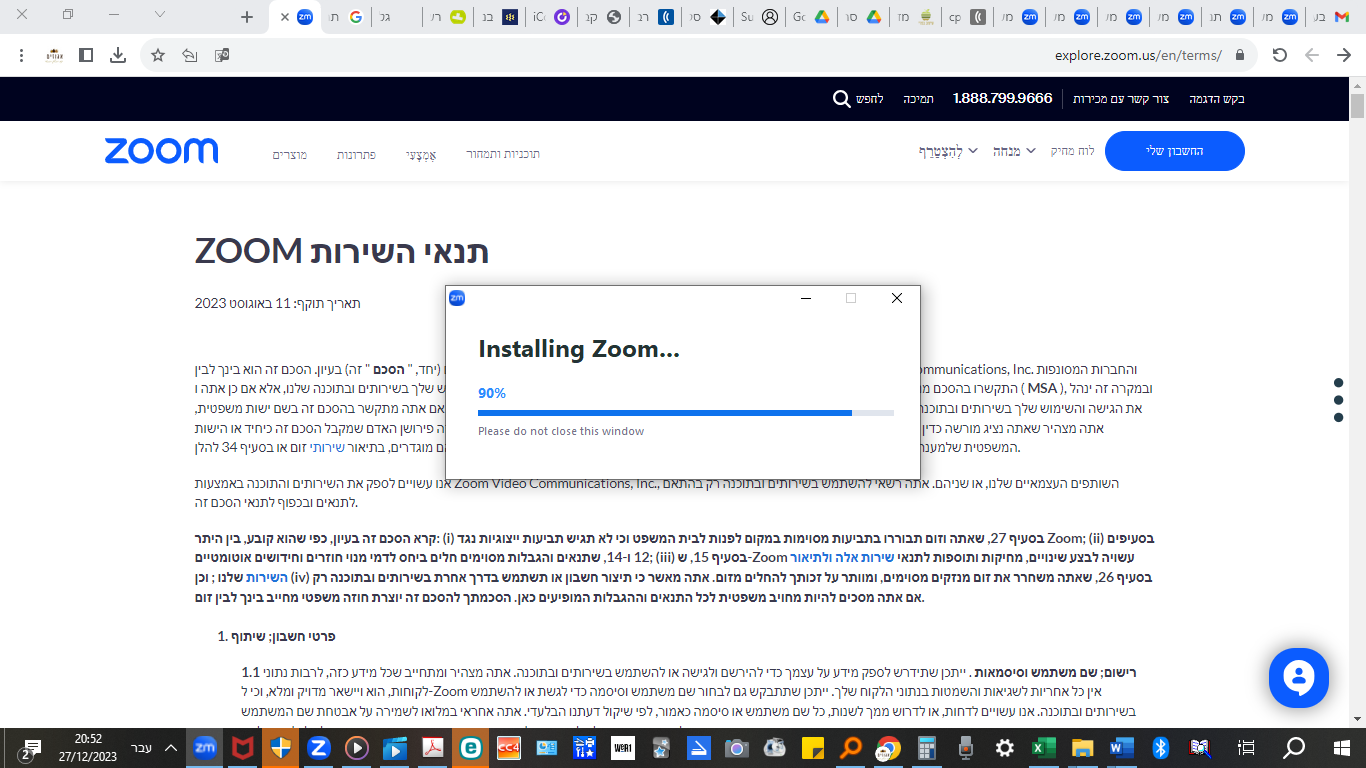
Task: Share this page from the address bar
Action: [x=189, y=55]
